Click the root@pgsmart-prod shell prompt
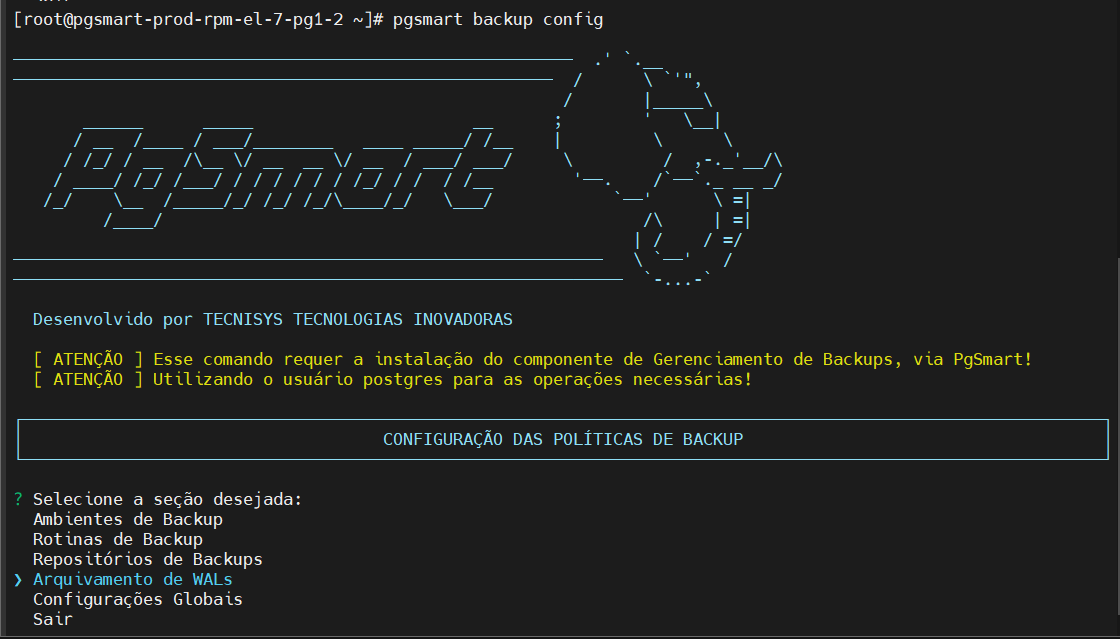1120x639 pixels. click(199, 19)
